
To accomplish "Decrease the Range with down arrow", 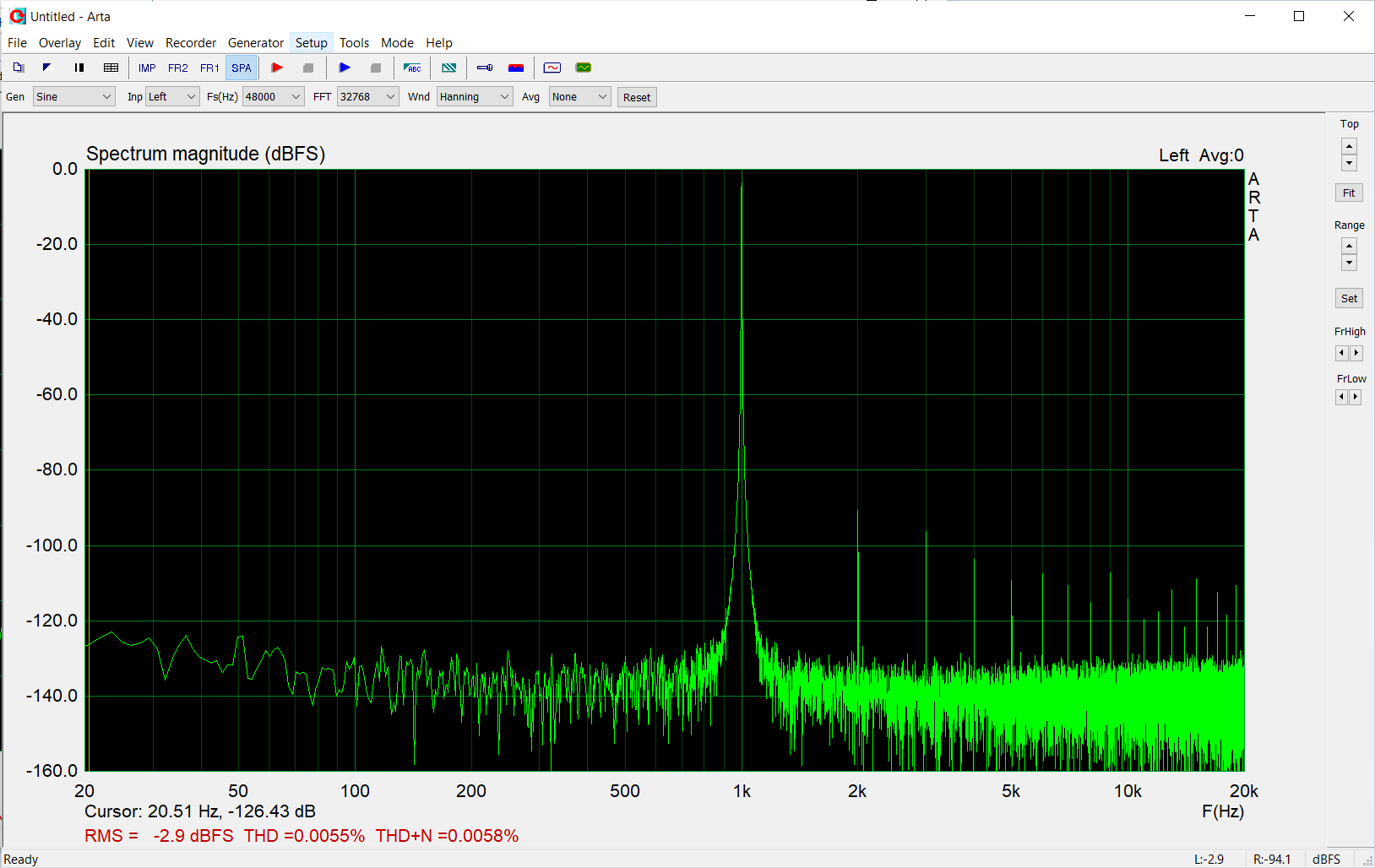I will click(1349, 263).
